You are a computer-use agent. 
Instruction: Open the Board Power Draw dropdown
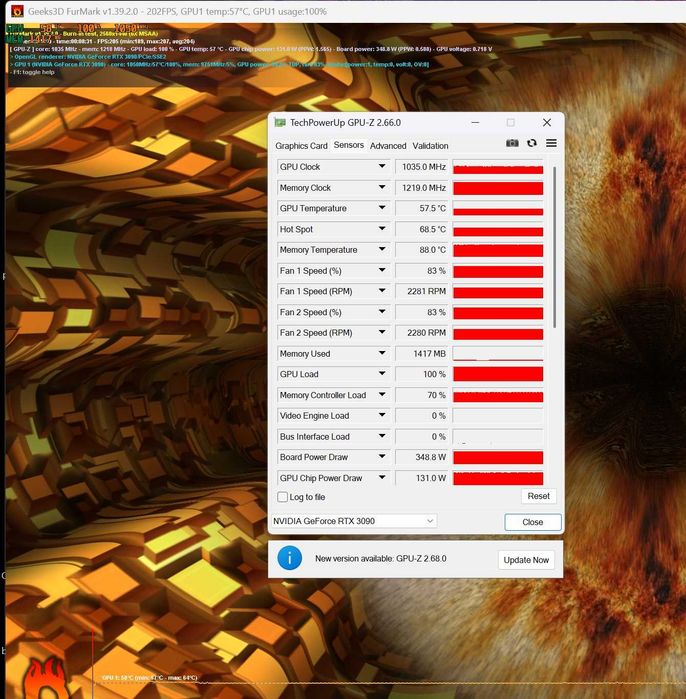click(x=382, y=456)
